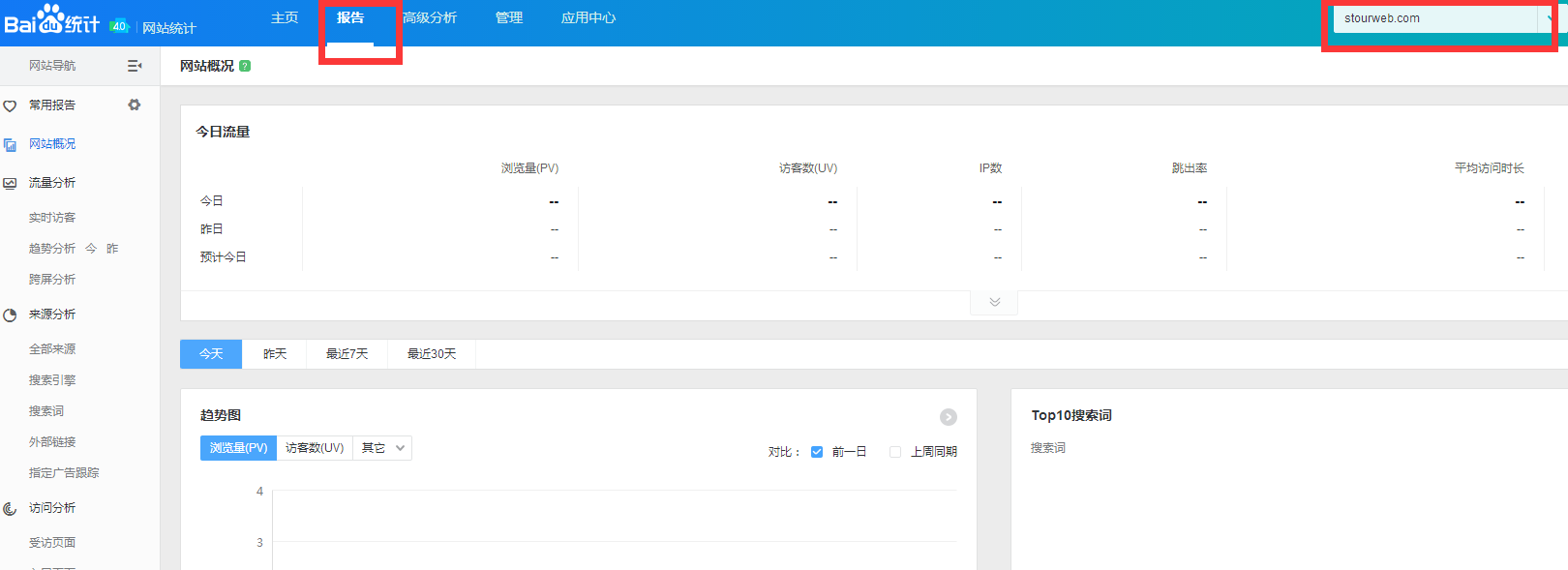Select the 昨天 date range tab
This screenshot has height=570, width=1568.
[275, 354]
